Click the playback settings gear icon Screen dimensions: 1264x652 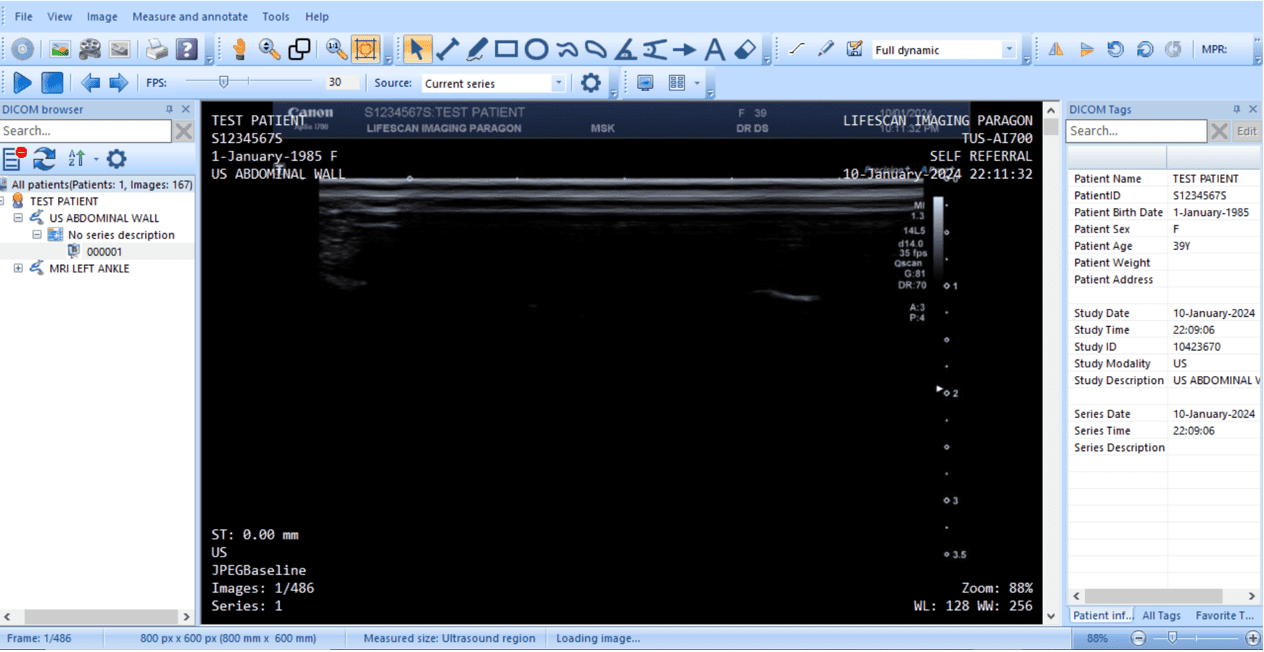click(x=591, y=83)
